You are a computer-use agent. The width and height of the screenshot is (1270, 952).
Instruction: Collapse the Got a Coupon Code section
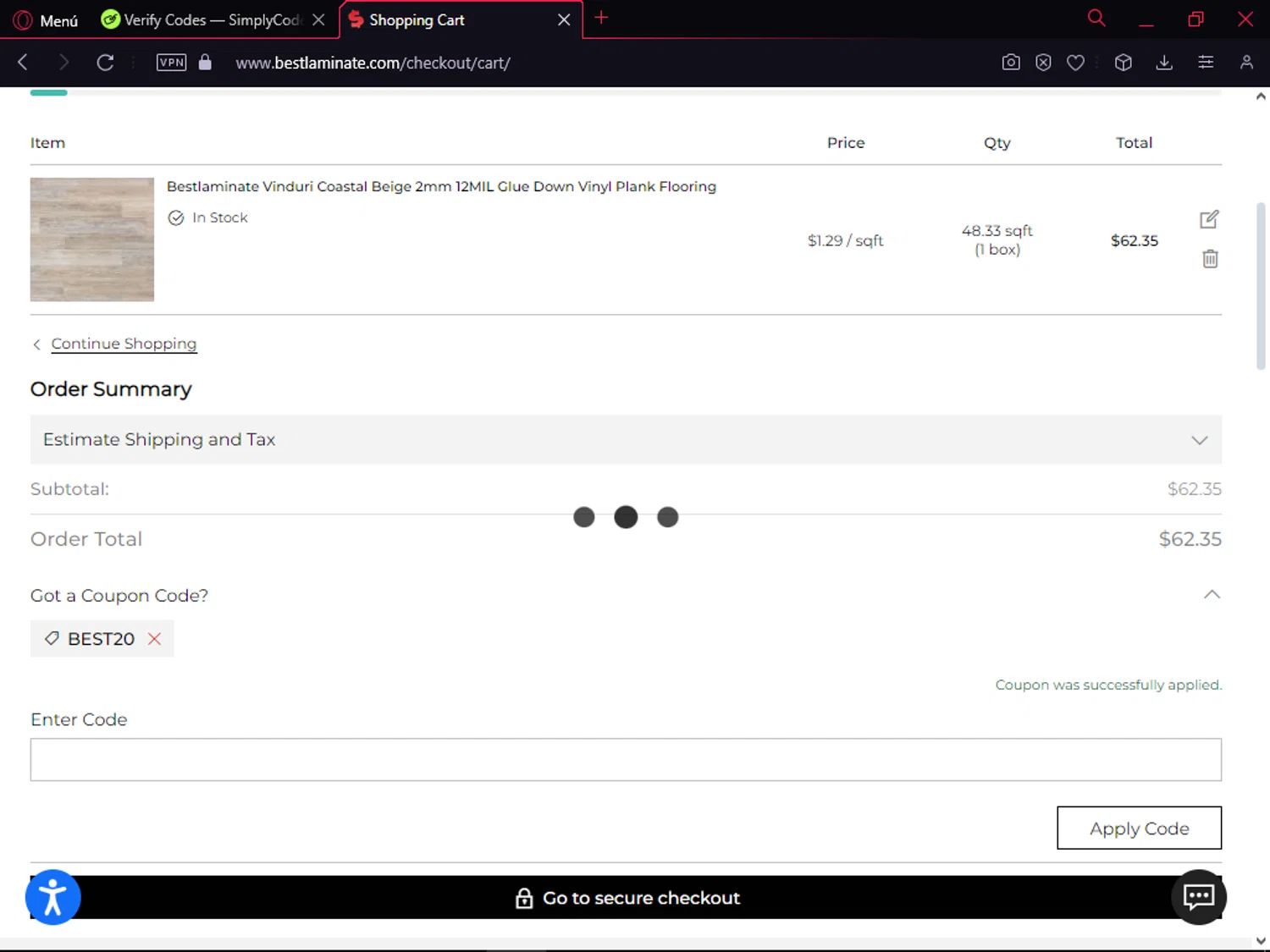[1212, 595]
